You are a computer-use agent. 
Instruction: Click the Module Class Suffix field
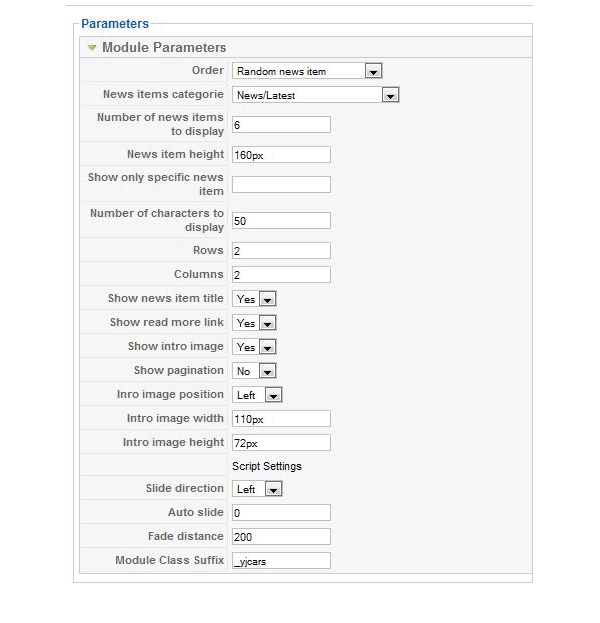[x=281, y=561]
